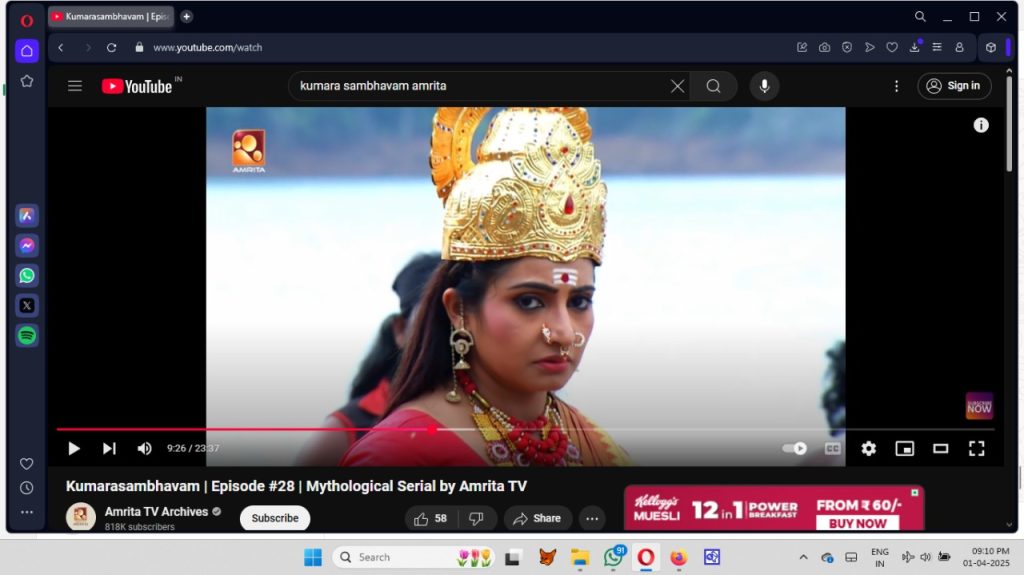Image resolution: width=1024 pixels, height=575 pixels.
Task: Open File Explorer from taskbar
Action: (x=579, y=557)
